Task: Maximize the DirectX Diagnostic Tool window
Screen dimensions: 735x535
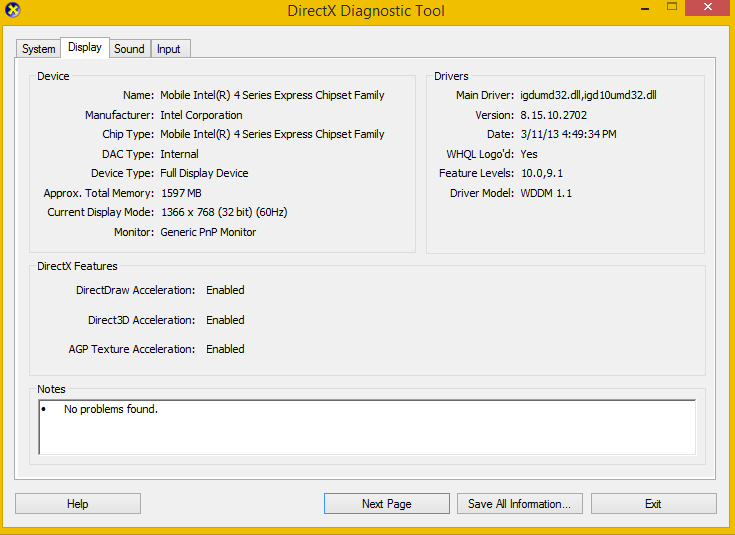Action: (672, 7)
